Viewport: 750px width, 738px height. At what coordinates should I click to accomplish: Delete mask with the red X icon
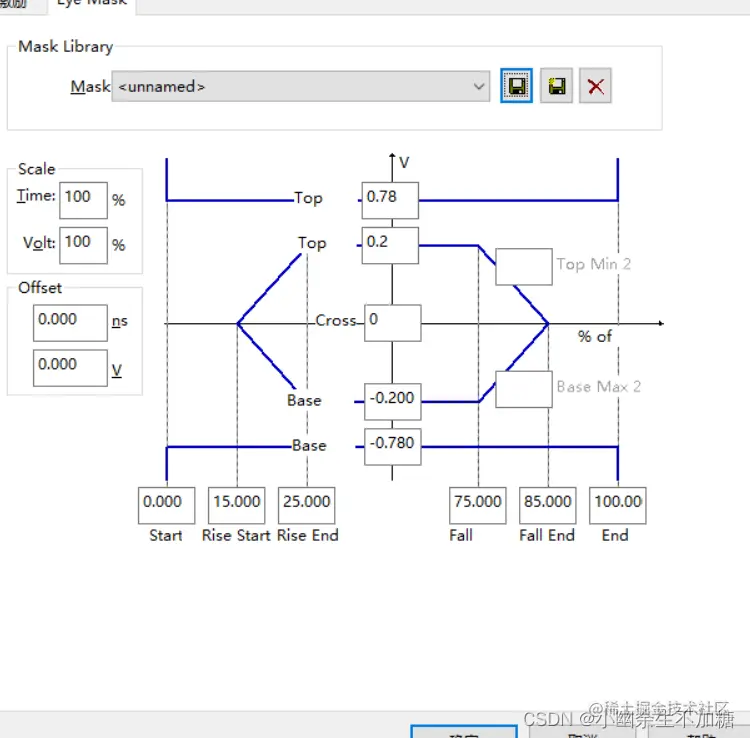pos(595,86)
